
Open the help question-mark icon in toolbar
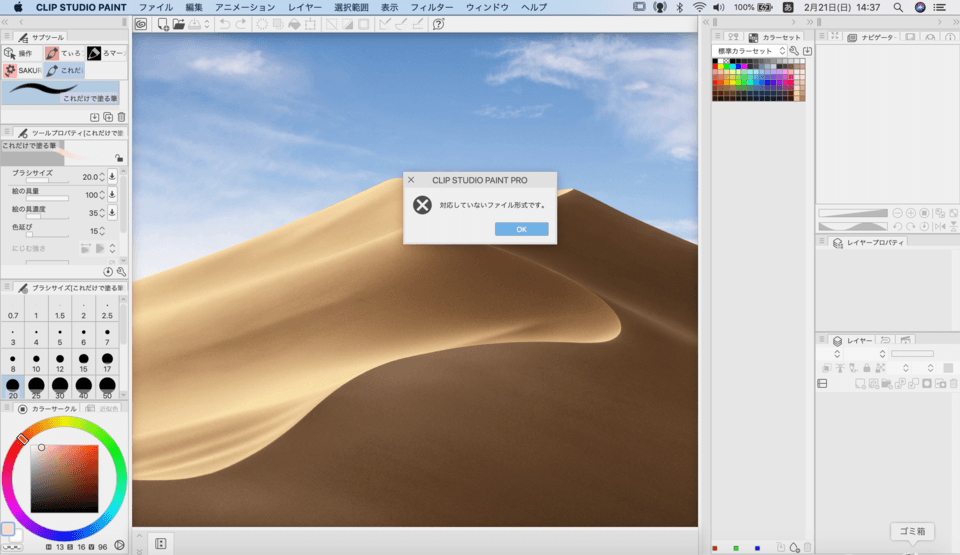437,24
